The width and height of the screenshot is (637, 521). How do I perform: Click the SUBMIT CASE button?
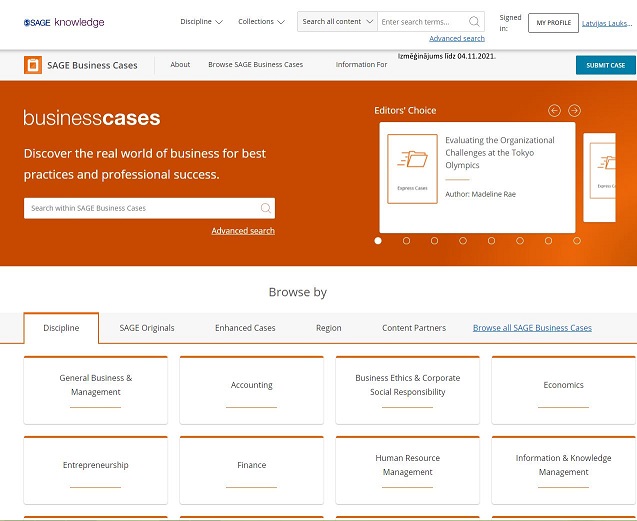pos(606,65)
